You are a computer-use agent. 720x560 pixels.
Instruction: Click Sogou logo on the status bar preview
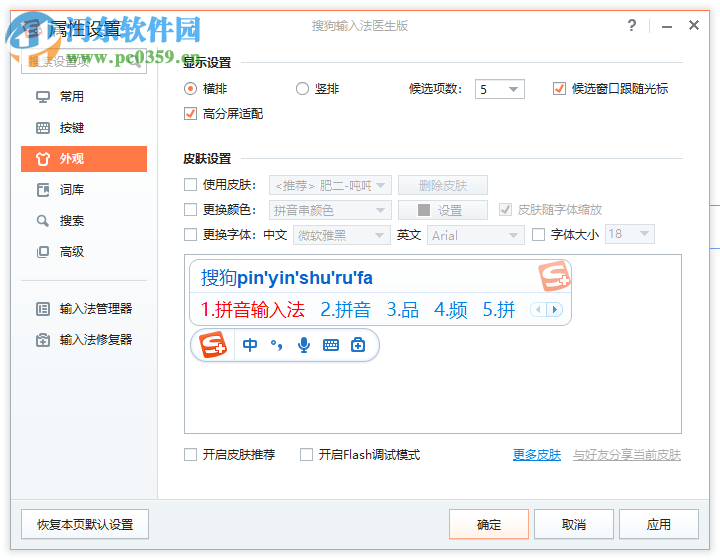[213, 345]
